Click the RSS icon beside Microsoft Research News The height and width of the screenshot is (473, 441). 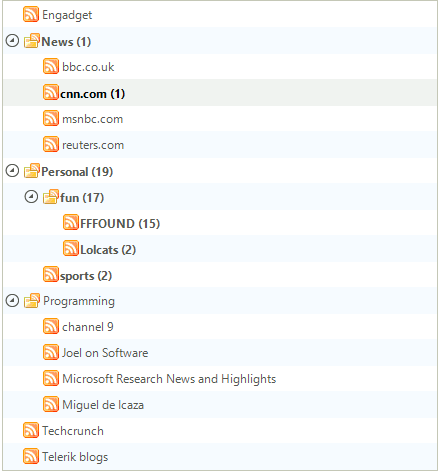[x=51, y=378]
